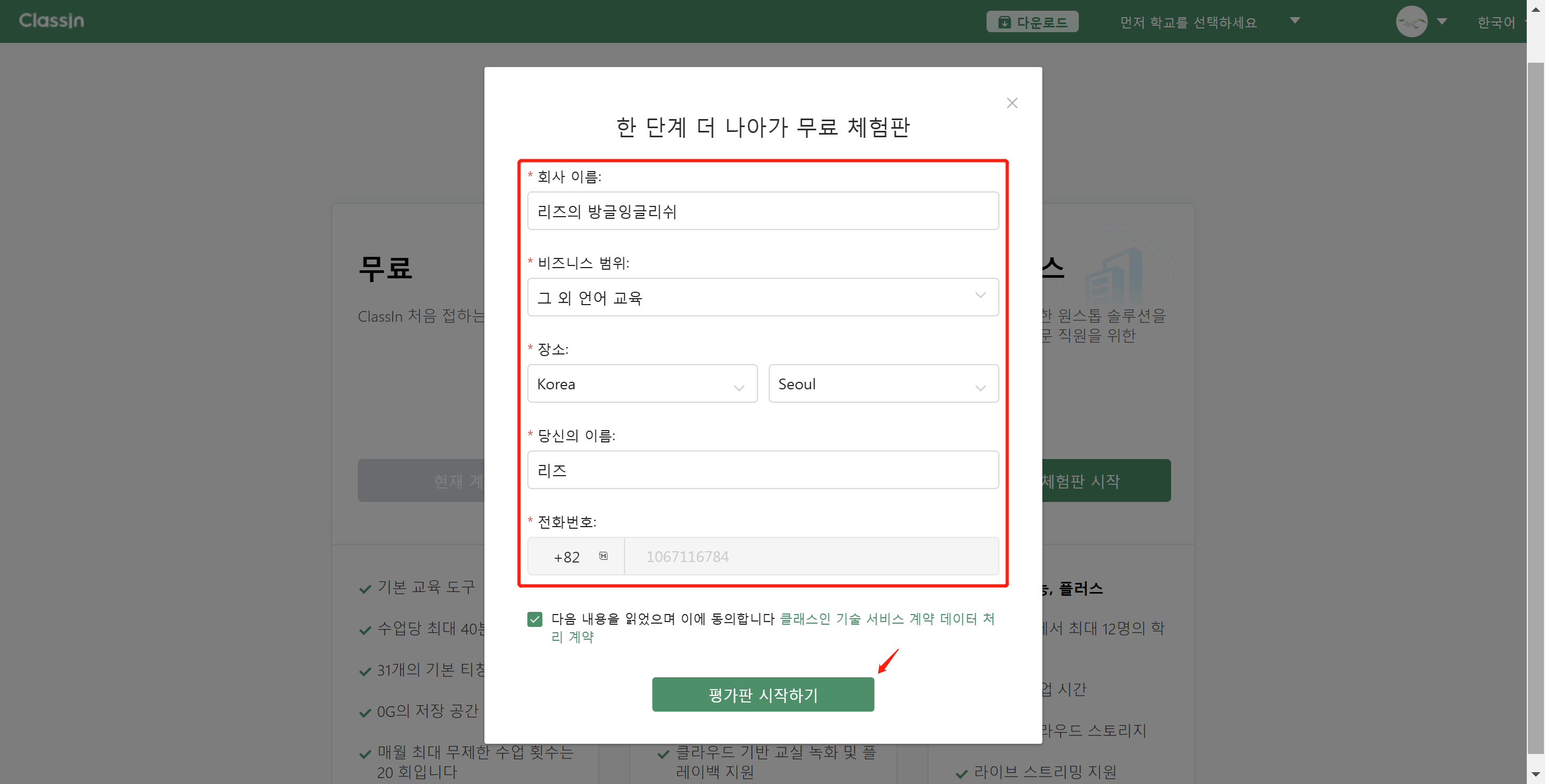Click the phone number input field
Image resolution: width=1545 pixels, height=784 pixels.
(812, 556)
